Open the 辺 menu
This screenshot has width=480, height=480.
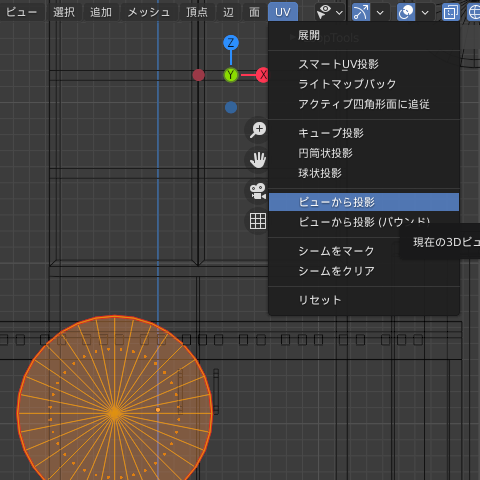tap(228, 12)
